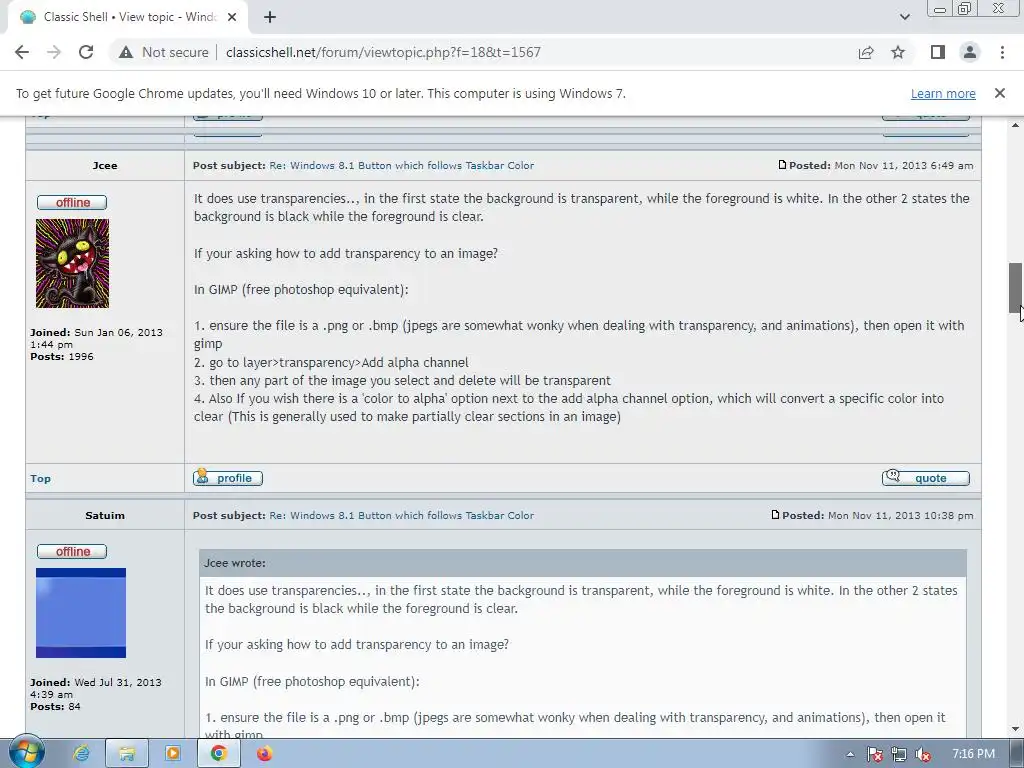Open Satuim's post subject link
This screenshot has height=768, width=1024.
pos(402,515)
